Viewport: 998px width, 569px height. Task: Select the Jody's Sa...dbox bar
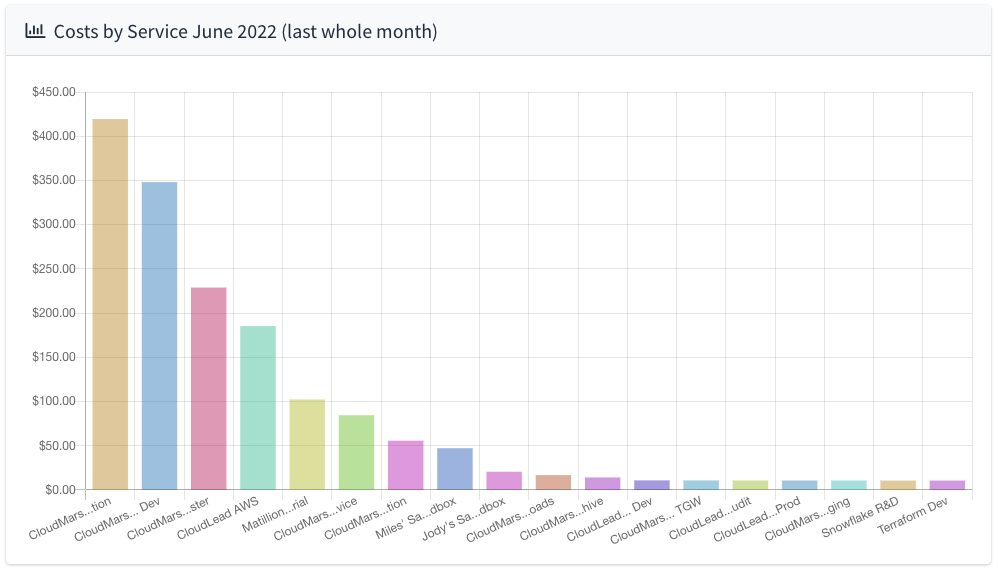click(504, 481)
